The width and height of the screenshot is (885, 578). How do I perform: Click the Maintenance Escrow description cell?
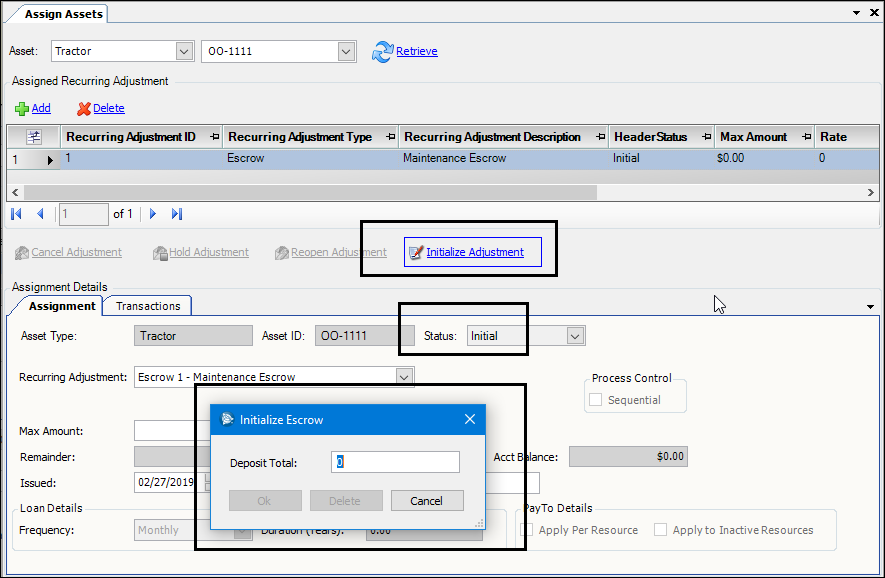(502, 159)
